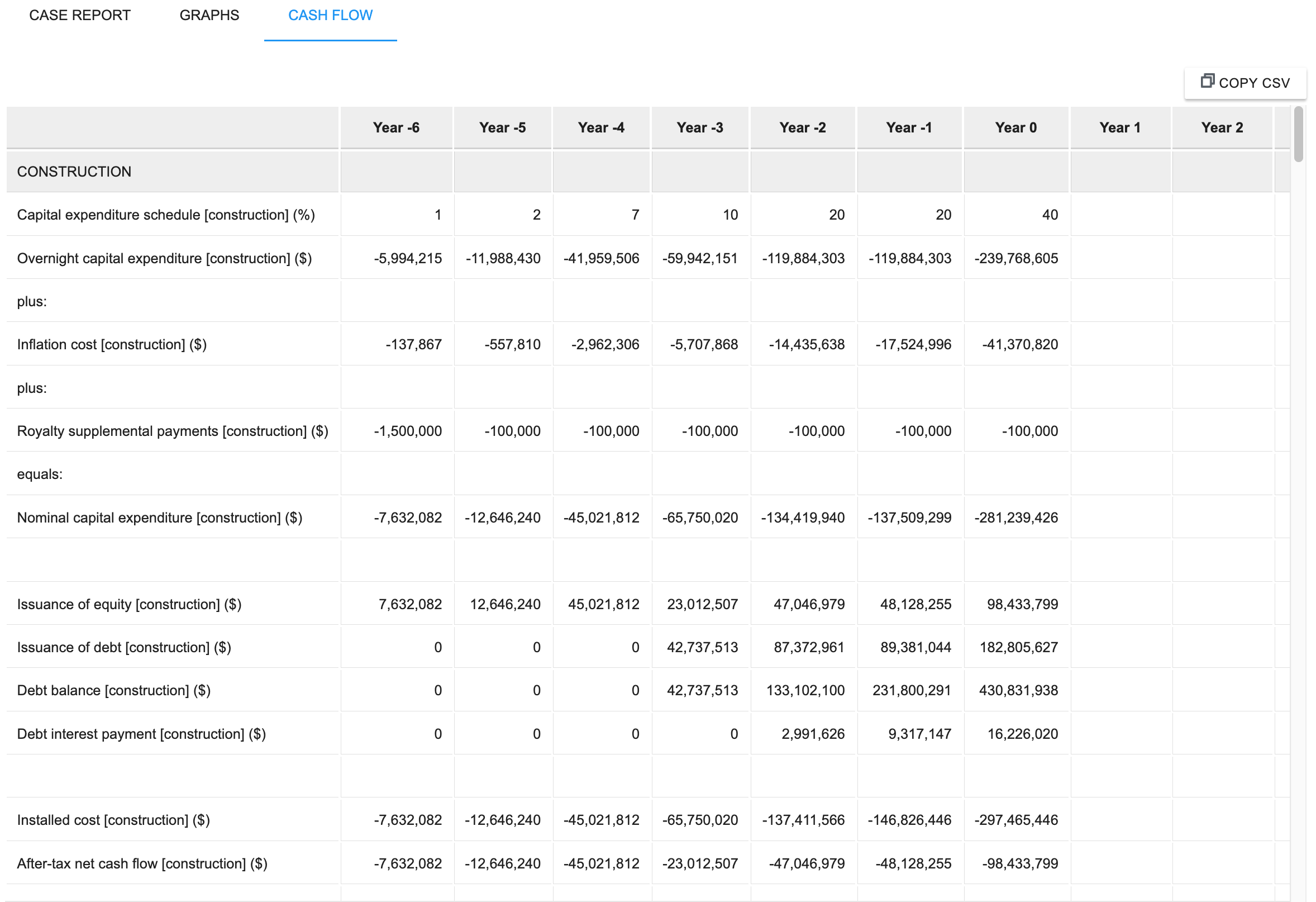The image size is (1316, 902).
Task: Select the Issuance of equity row label
Action: click(x=129, y=605)
